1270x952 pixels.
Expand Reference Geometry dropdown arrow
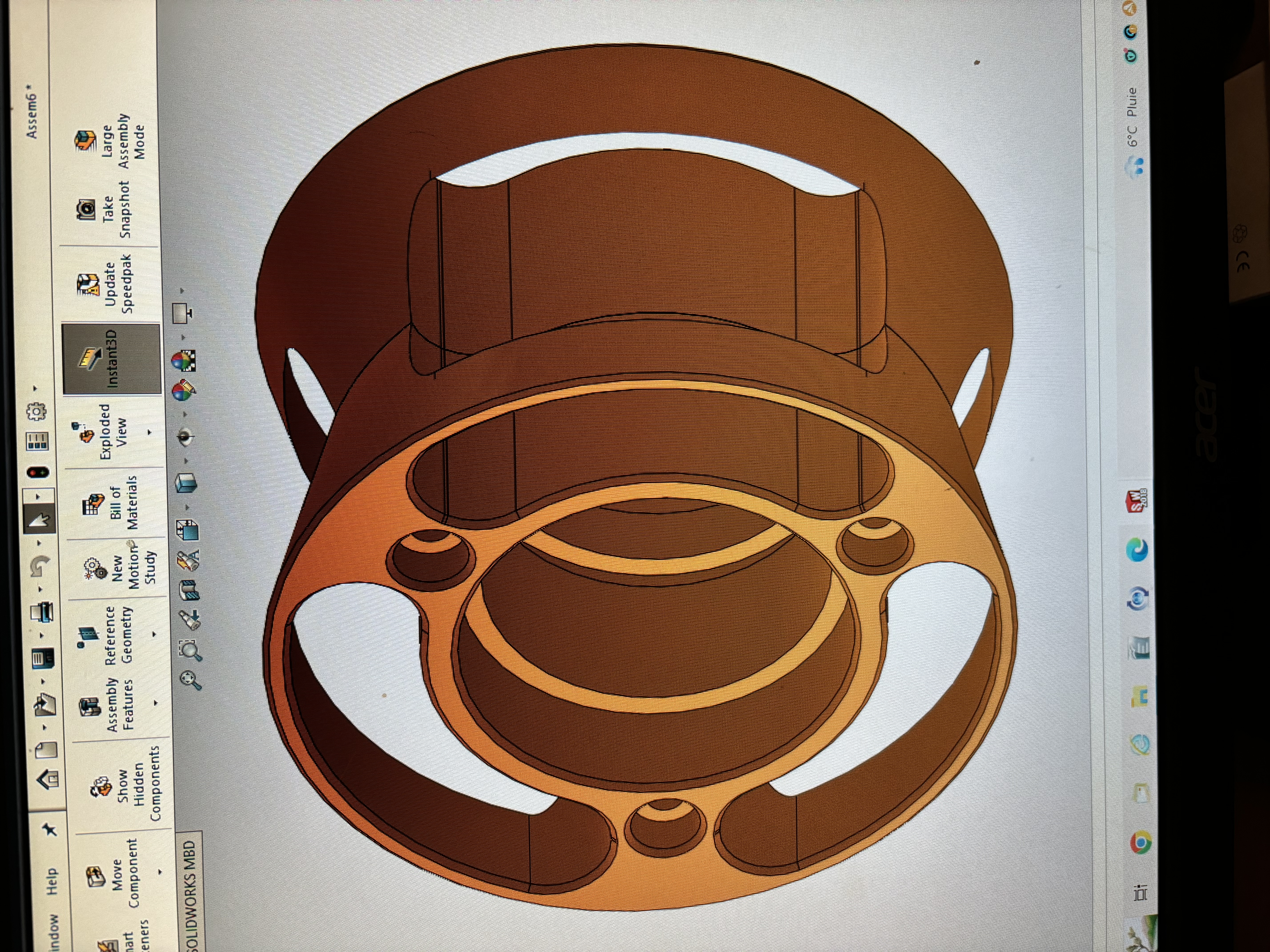coord(154,634)
